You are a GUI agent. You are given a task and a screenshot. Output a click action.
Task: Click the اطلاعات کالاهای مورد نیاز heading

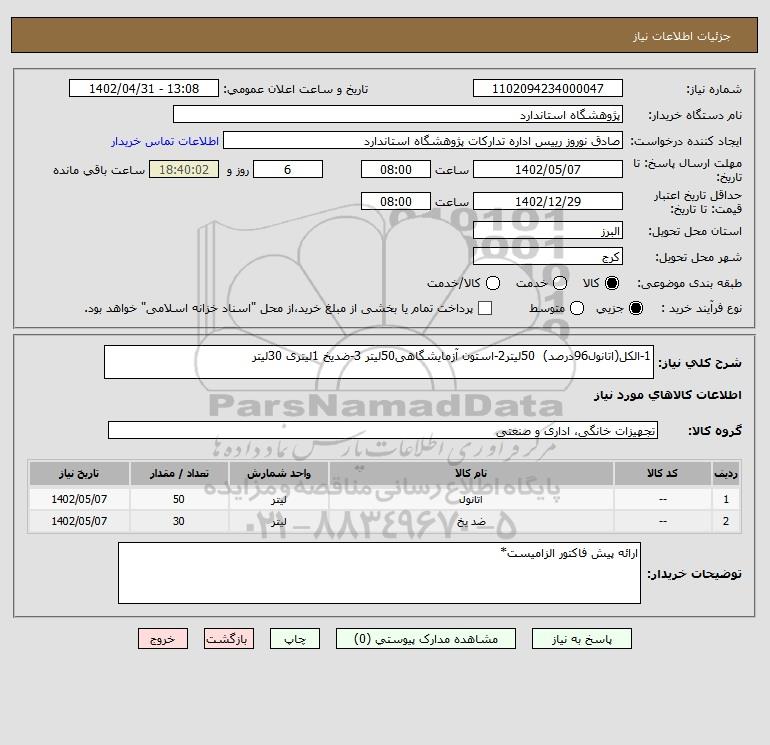(x=668, y=395)
